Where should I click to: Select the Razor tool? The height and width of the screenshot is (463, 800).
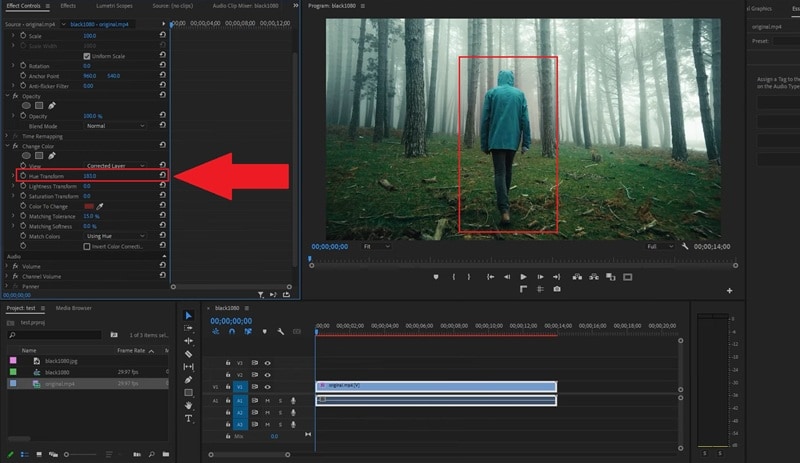click(x=188, y=354)
